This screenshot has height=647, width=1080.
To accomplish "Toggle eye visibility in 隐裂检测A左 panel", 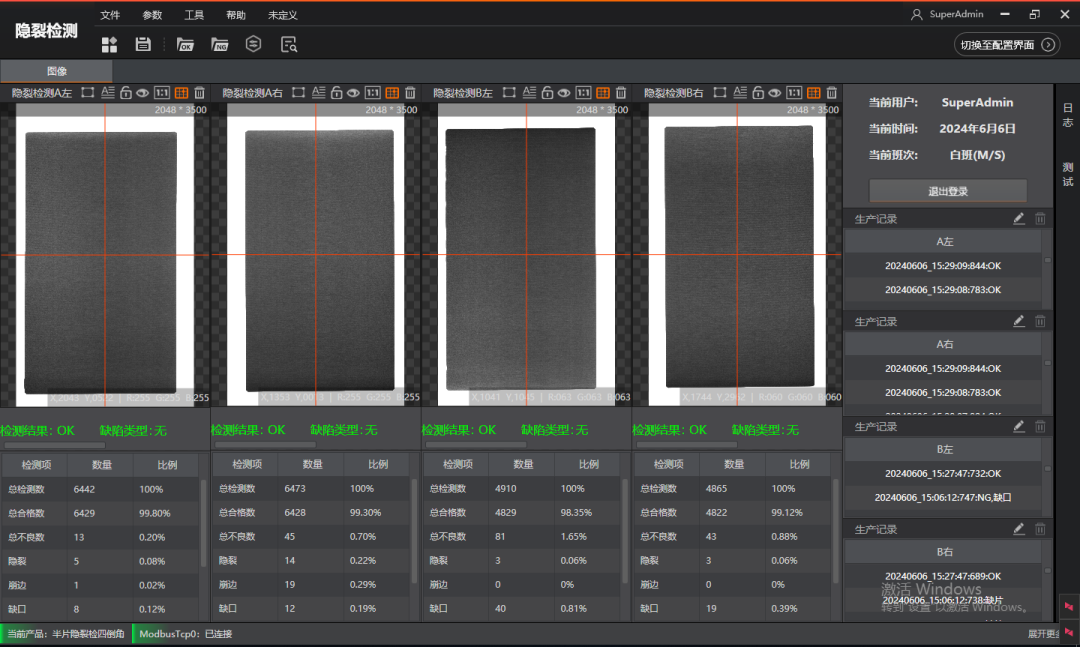I will [x=143, y=92].
